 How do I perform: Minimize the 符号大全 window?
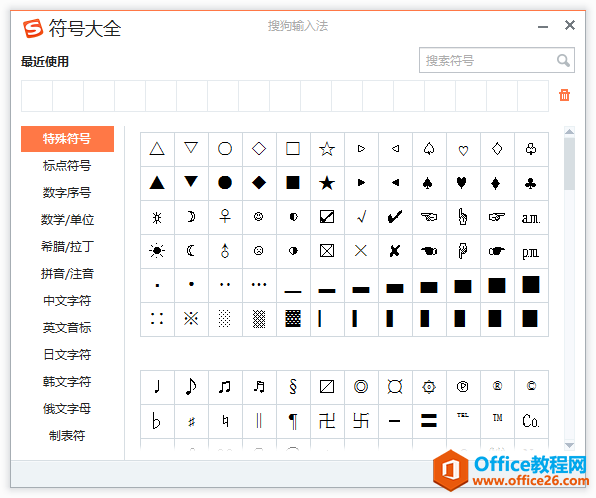tap(543, 27)
